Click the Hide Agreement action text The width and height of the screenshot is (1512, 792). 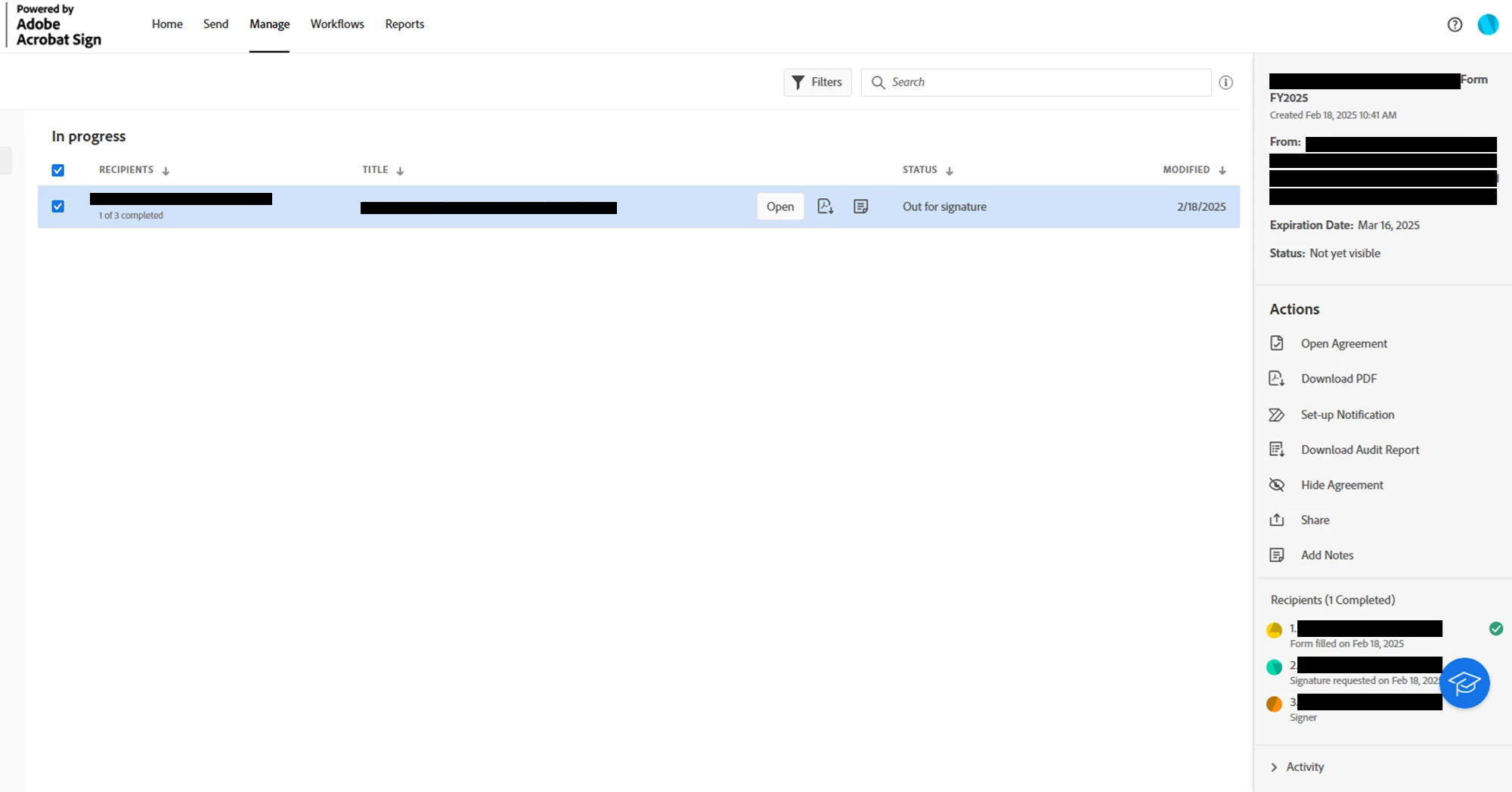click(x=1342, y=485)
